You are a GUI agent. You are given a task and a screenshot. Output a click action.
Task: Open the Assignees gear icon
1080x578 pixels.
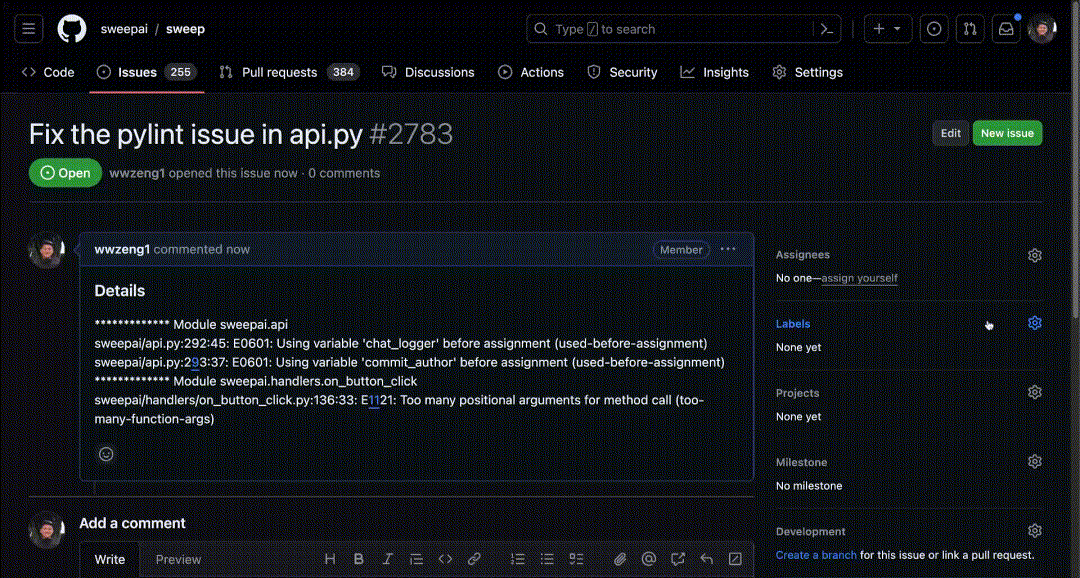[x=1035, y=255]
